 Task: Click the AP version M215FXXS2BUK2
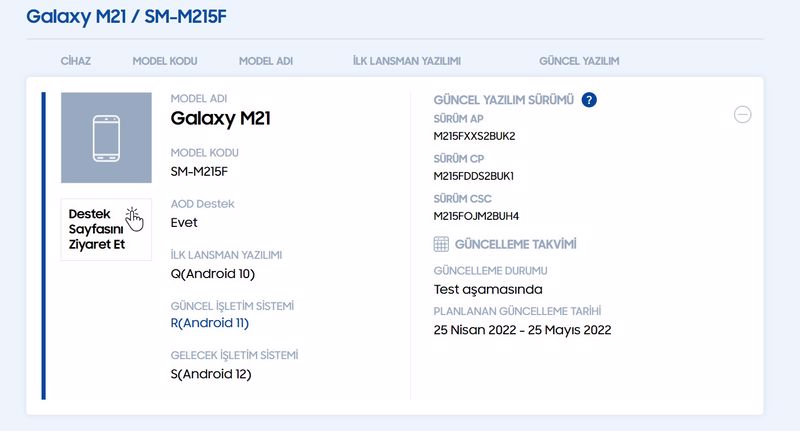pos(474,136)
